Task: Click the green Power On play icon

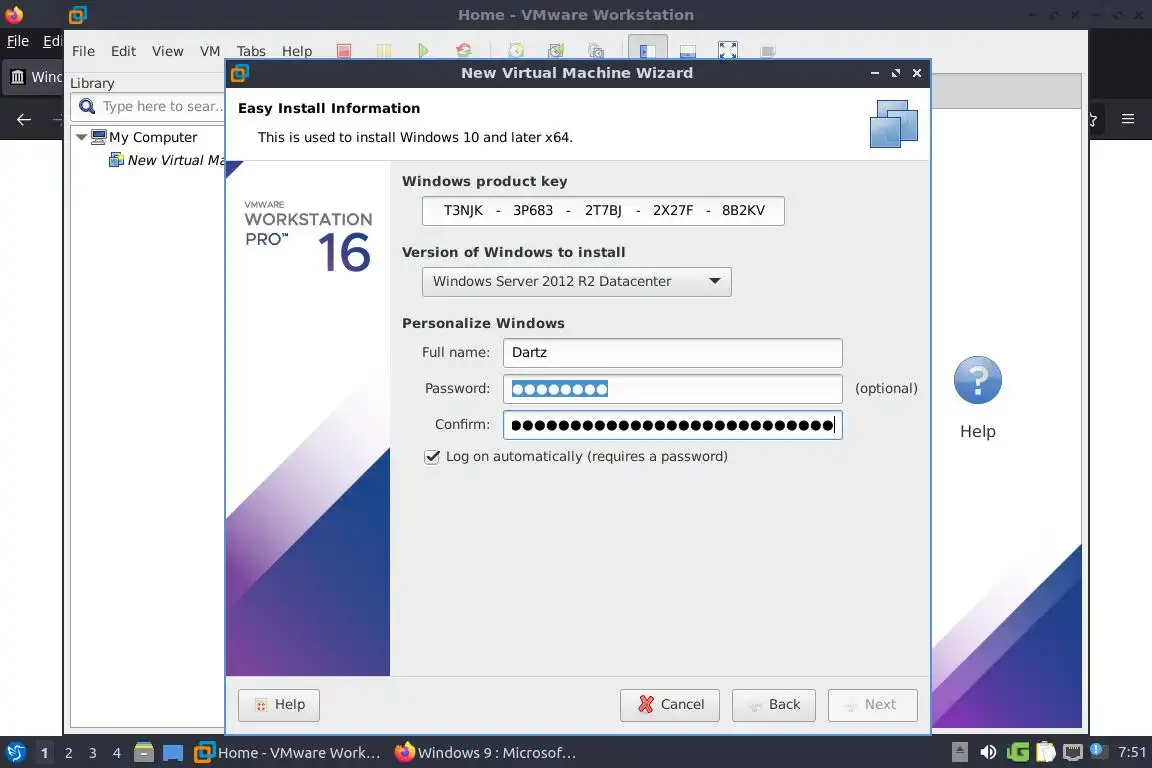Action: (x=423, y=51)
